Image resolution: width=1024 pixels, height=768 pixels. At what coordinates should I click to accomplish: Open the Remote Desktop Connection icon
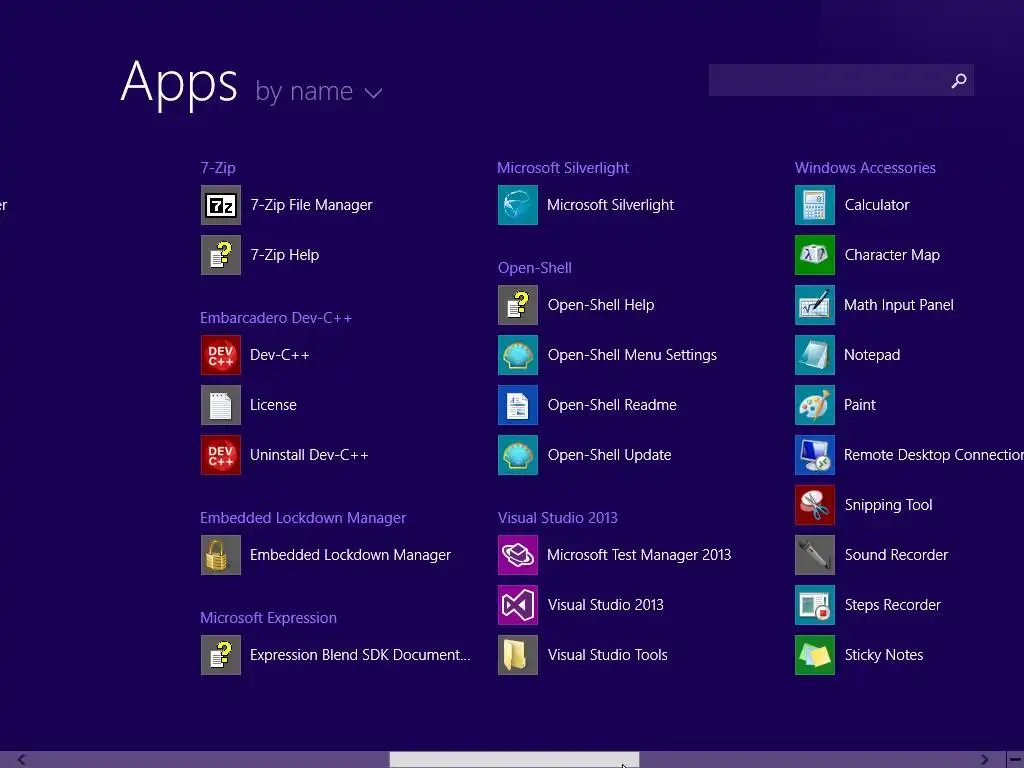tap(815, 455)
